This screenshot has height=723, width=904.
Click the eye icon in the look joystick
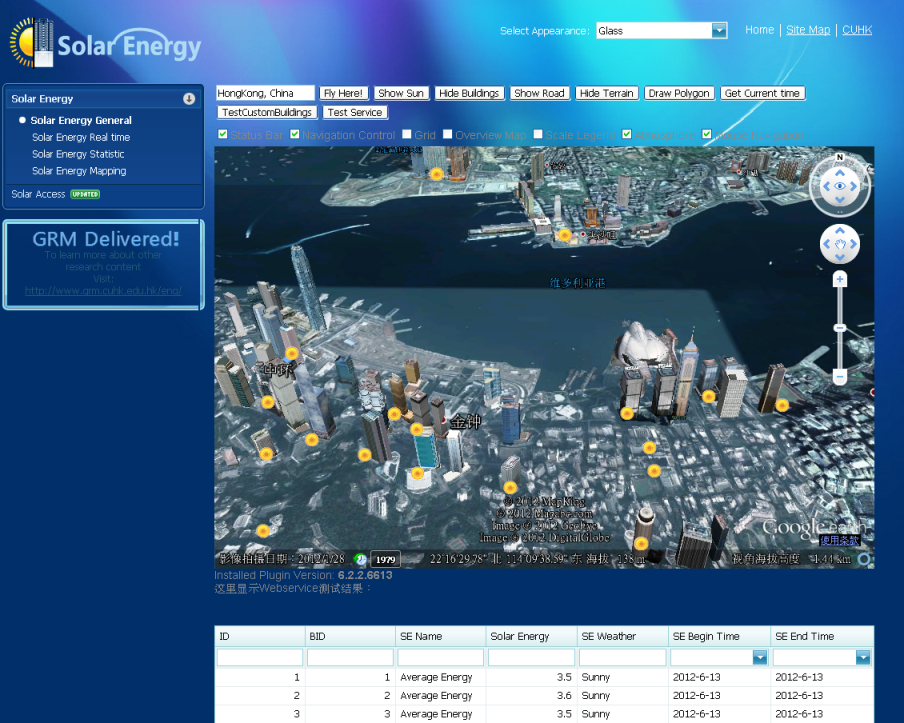point(839,186)
